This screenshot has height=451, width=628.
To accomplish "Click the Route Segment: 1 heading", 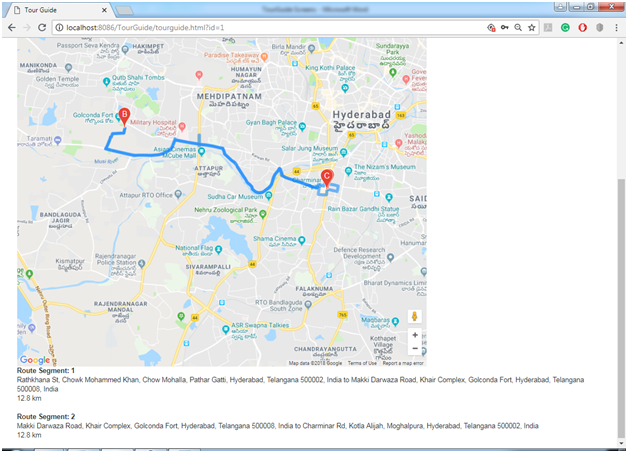I will (46, 370).
